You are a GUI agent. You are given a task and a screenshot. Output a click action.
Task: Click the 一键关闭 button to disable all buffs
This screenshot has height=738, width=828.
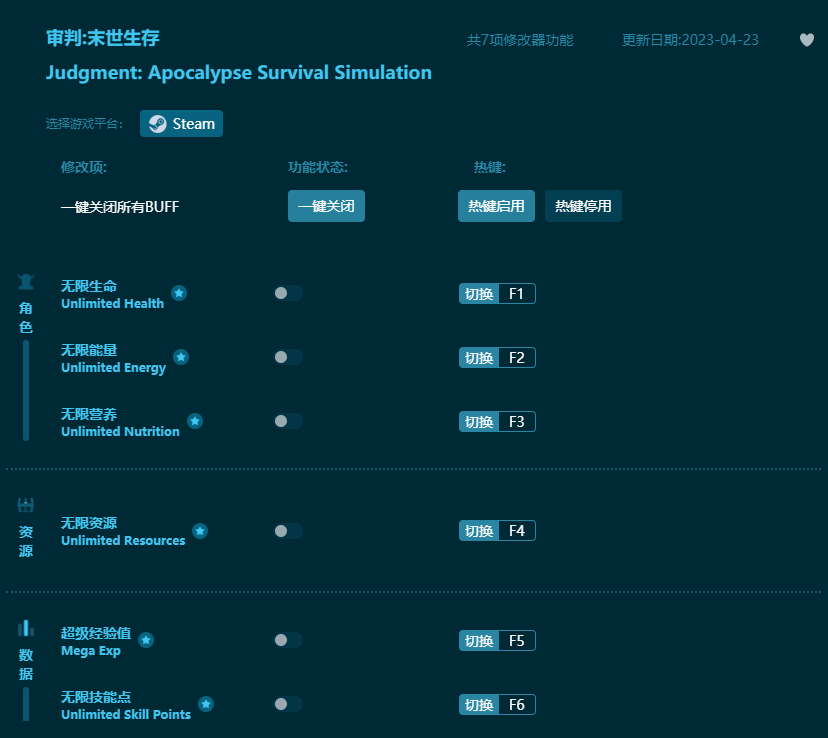326,206
